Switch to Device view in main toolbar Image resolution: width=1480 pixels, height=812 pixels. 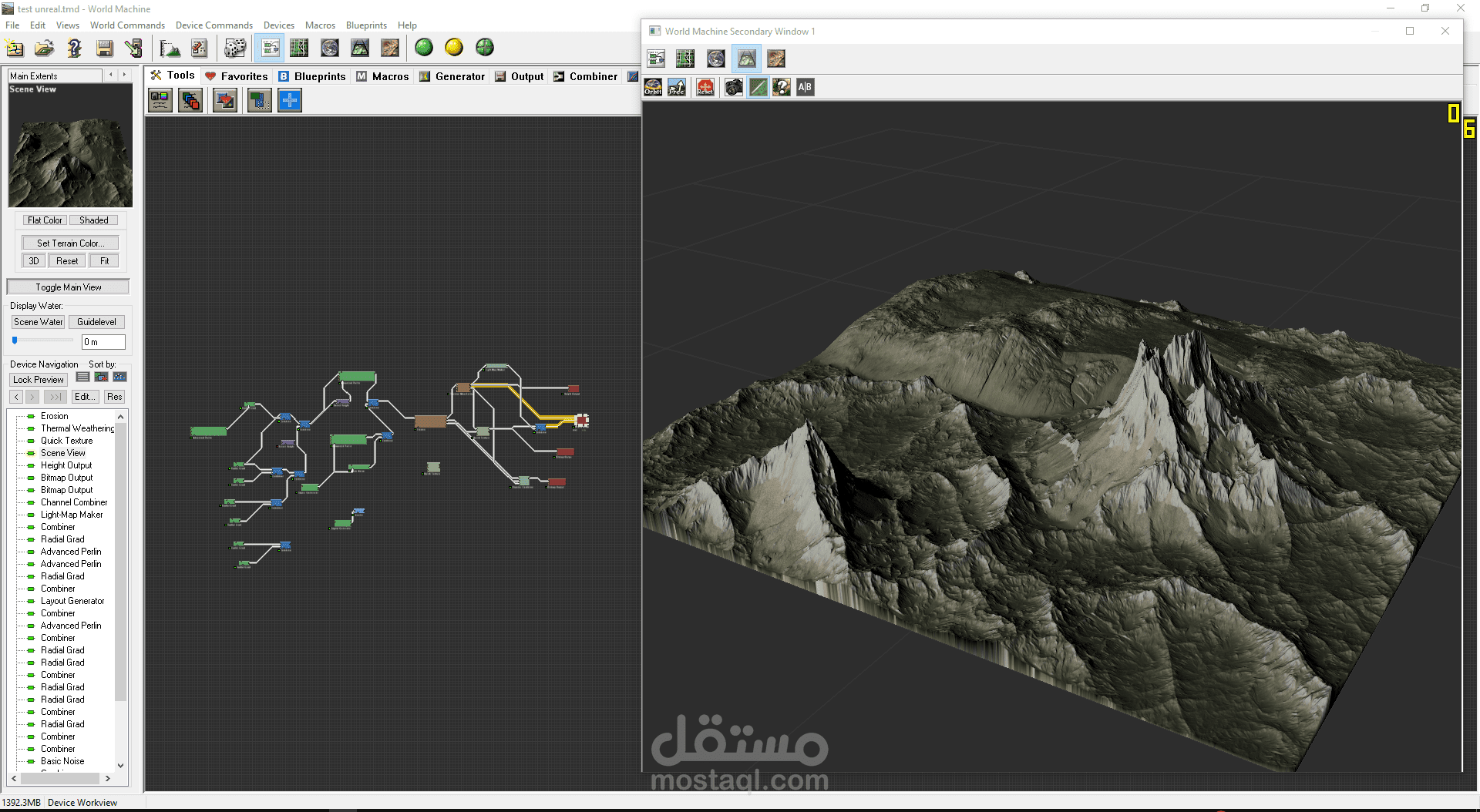pyautogui.click(x=270, y=48)
